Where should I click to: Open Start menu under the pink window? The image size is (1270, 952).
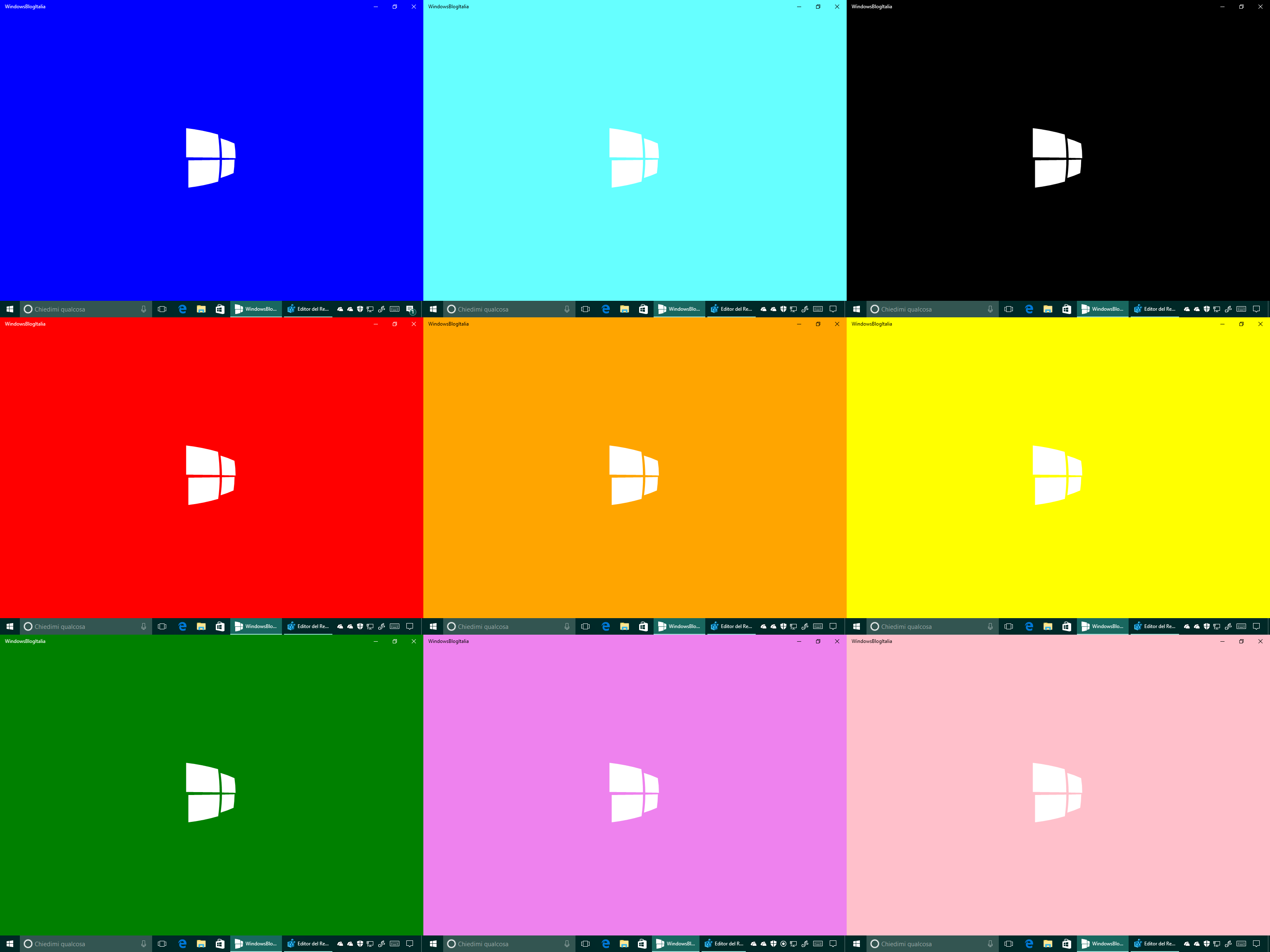(x=857, y=944)
